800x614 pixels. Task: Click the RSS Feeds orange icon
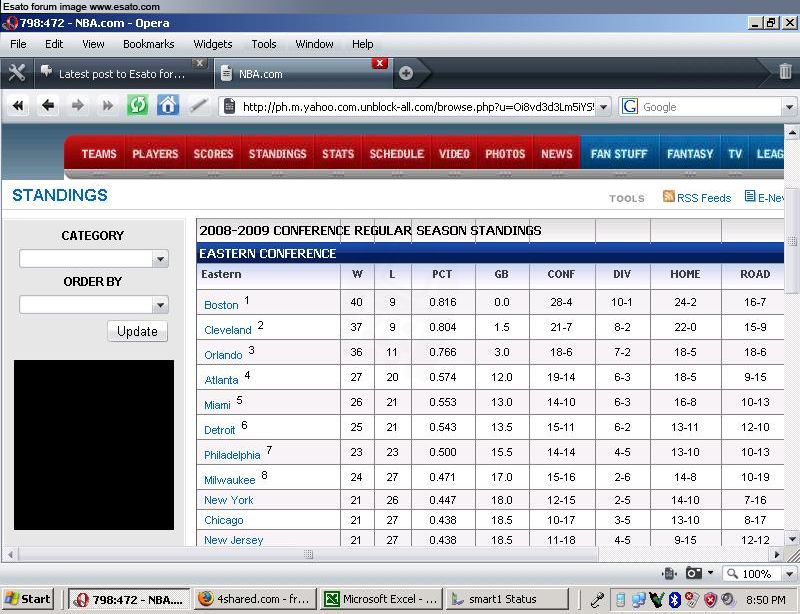click(668, 196)
